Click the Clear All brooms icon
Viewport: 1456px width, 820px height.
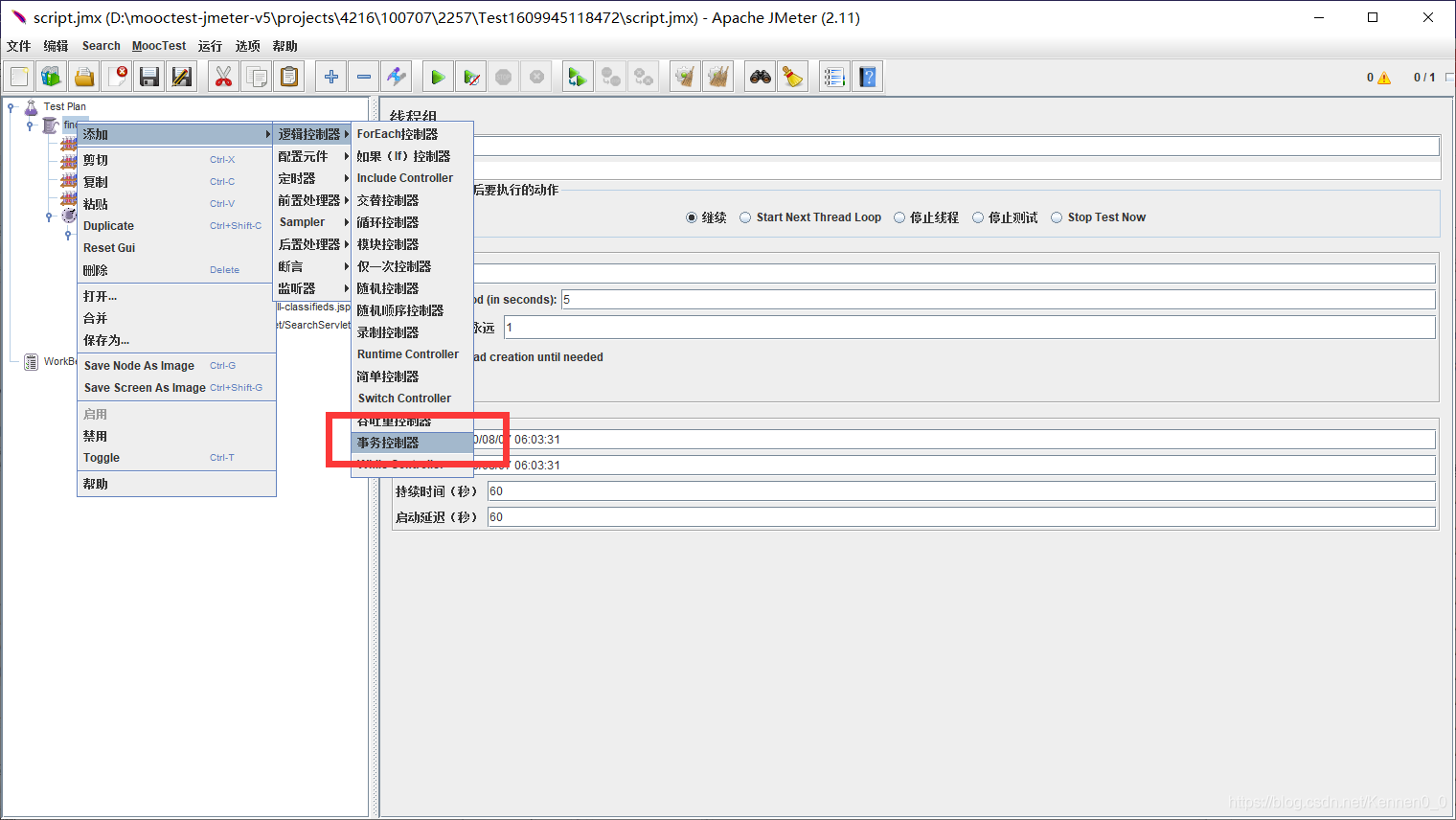(x=717, y=77)
